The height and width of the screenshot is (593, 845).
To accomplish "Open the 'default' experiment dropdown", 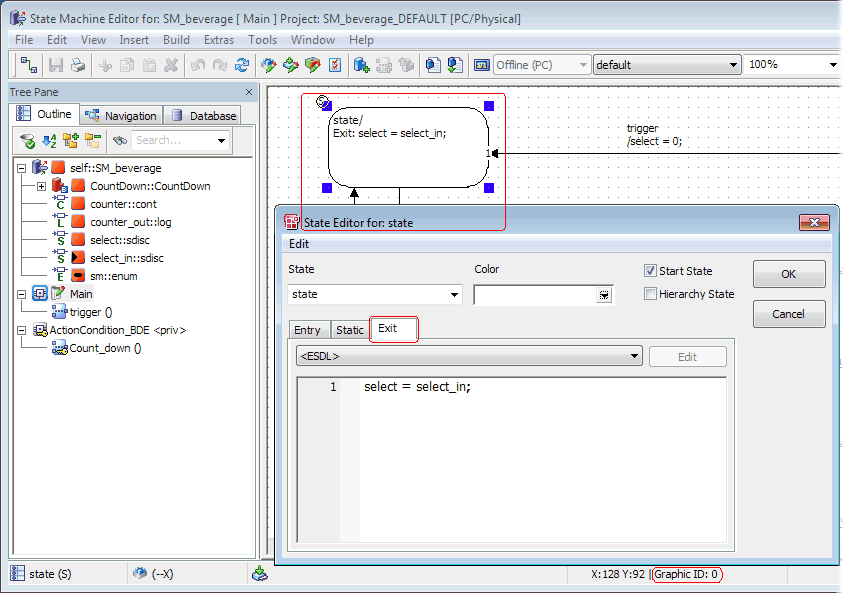I will pos(733,65).
